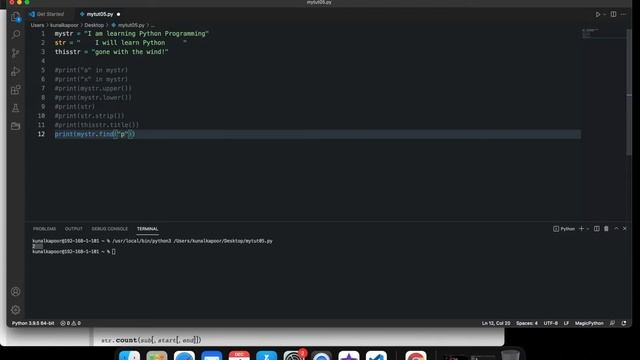Open the Search view in activity bar
640x360 pixels.
pos(16,35)
